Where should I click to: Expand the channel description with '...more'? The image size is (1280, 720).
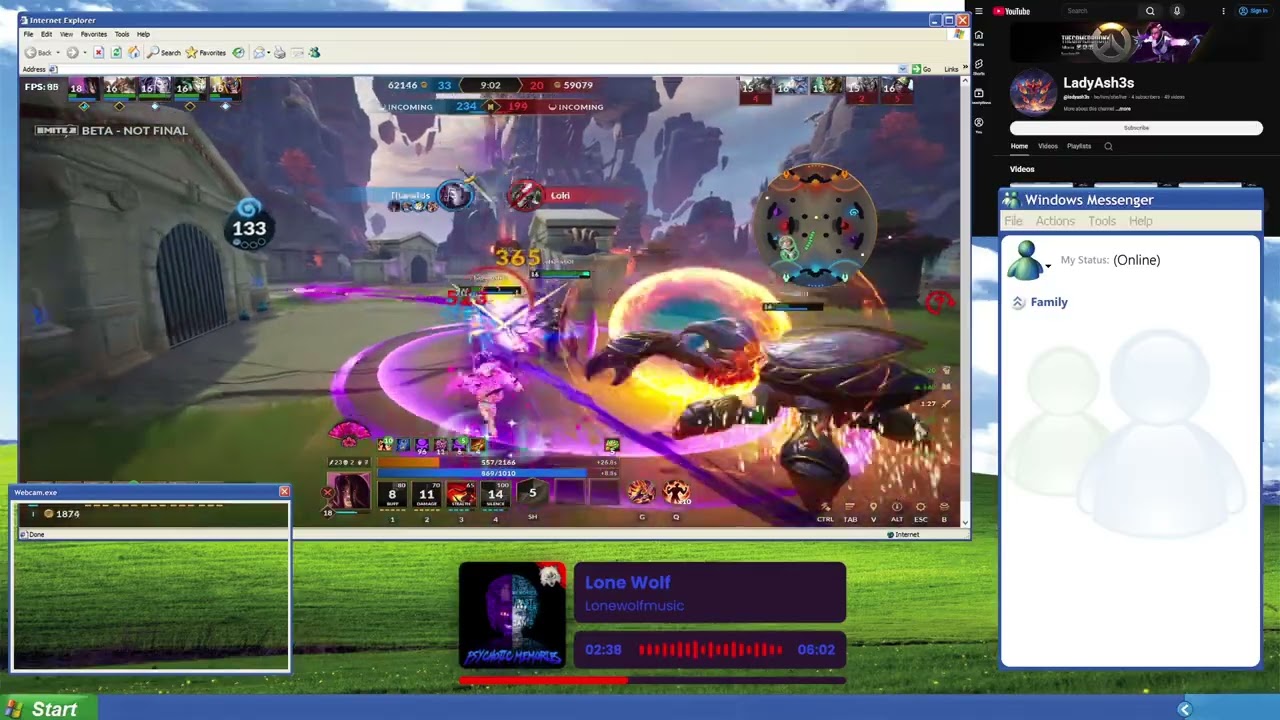pos(1125,109)
